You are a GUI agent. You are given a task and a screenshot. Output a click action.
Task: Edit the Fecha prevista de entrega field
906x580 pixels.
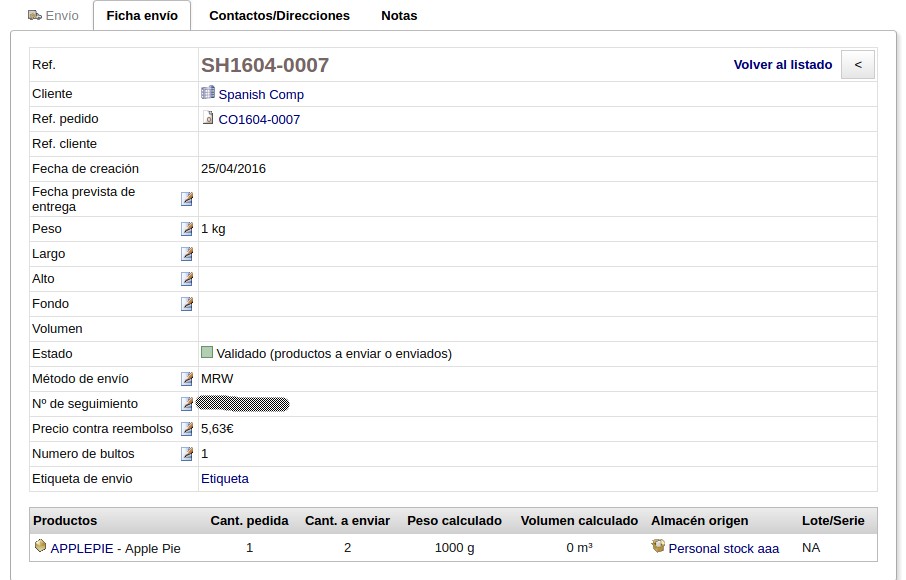187,199
